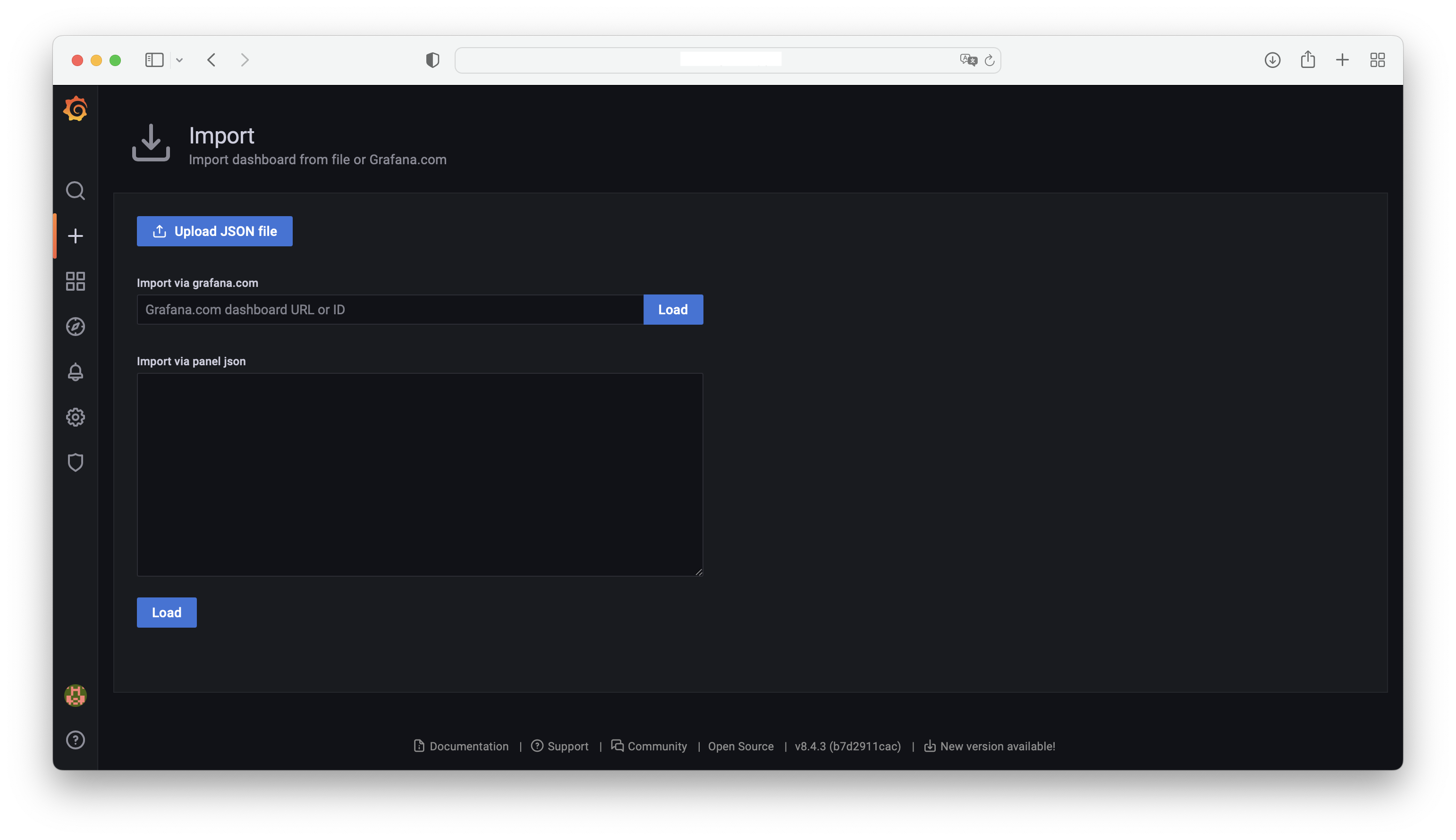Open the Support footer link
This screenshot has height=840, width=1456.
click(x=559, y=746)
